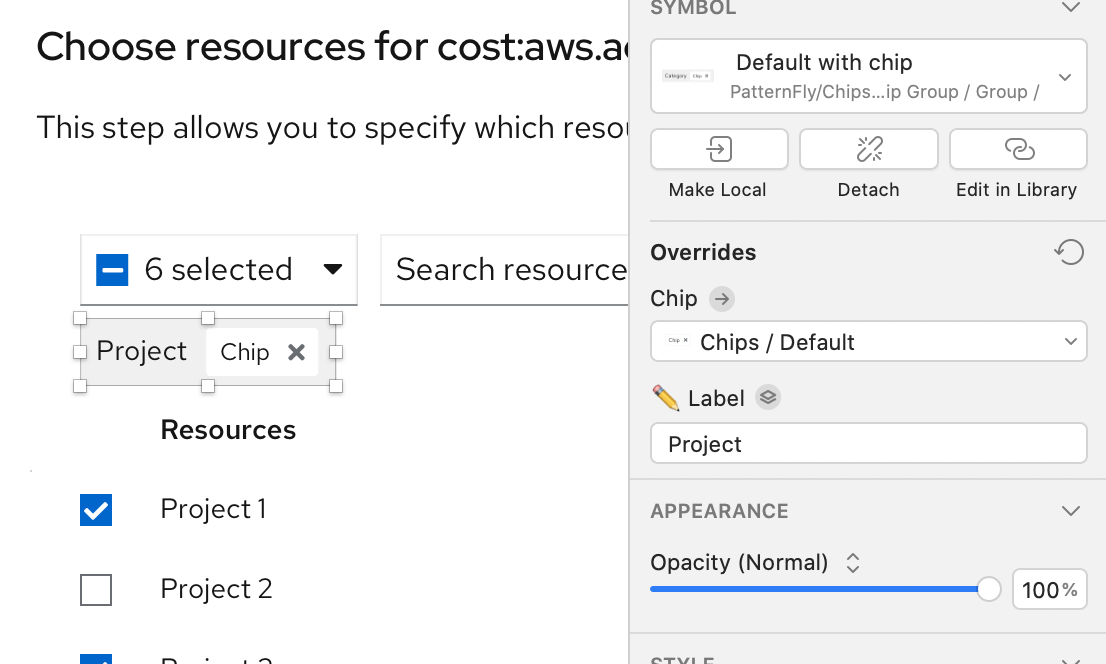Viewport: 1106px width, 664px height.
Task: Toggle the blue bulk-select checkbox in 6 selected
Action: point(112,270)
